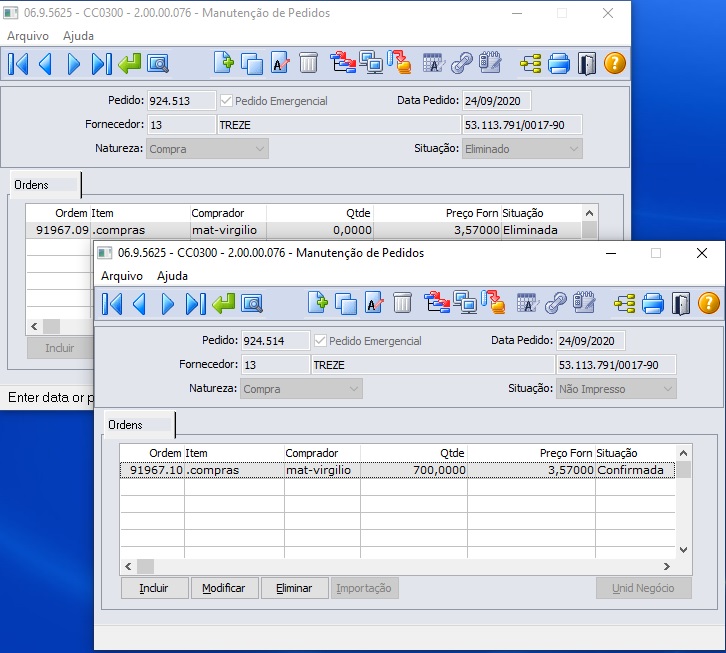Click trash delete icon in back window
Viewport: 726px width, 653px height.
coord(308,63)
